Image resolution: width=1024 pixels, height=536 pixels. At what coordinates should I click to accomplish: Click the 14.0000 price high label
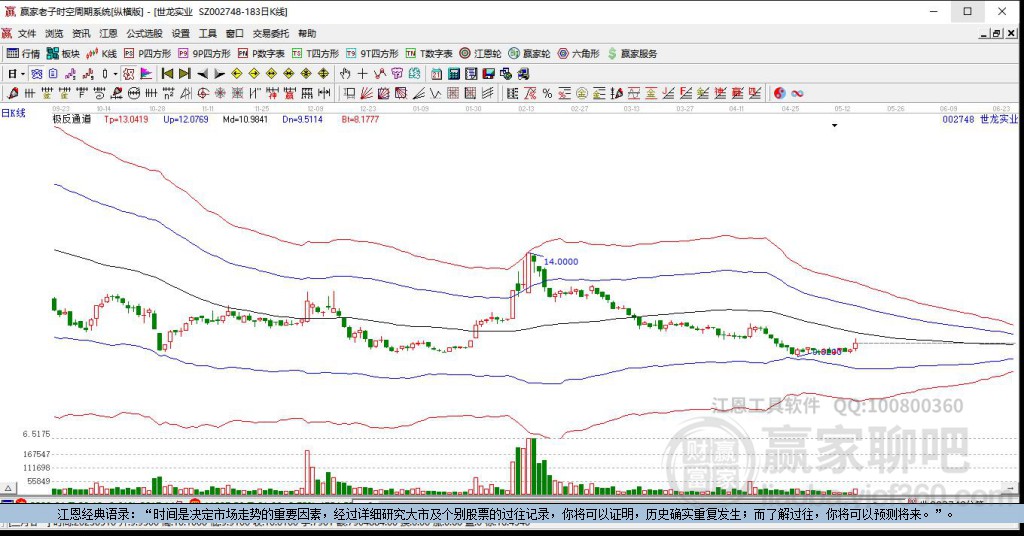click(561, 262)
